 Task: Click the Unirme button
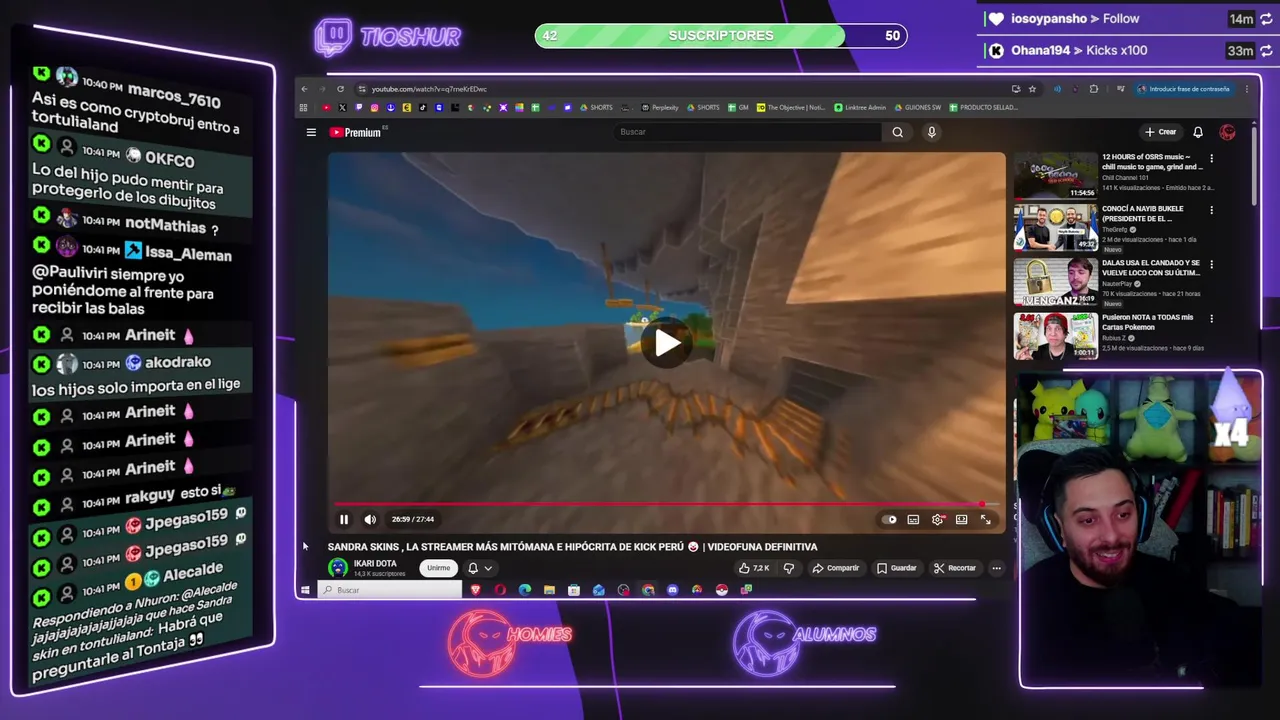(x=439, y=568)
